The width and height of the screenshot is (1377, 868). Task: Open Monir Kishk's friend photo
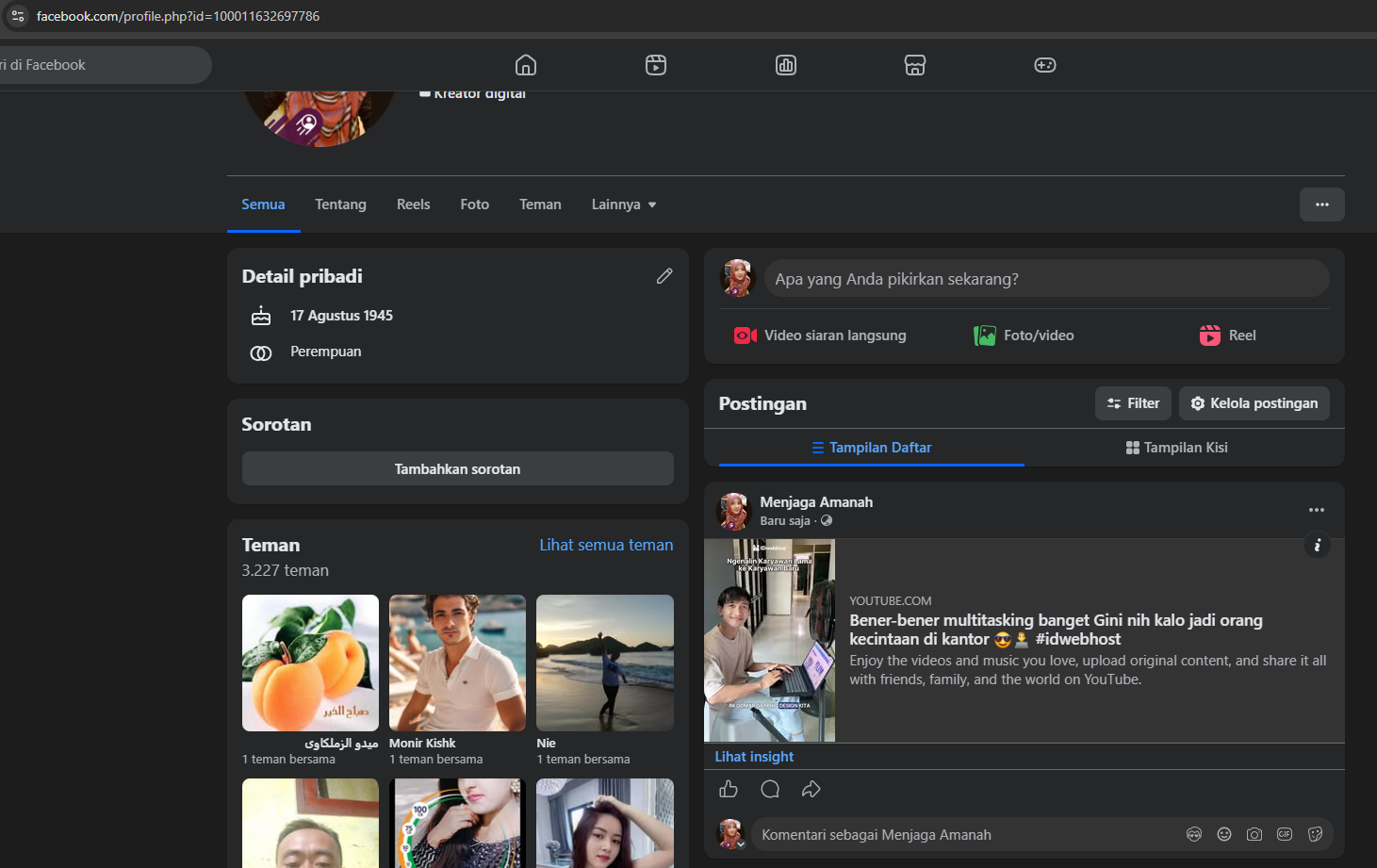tap(457, 663)
